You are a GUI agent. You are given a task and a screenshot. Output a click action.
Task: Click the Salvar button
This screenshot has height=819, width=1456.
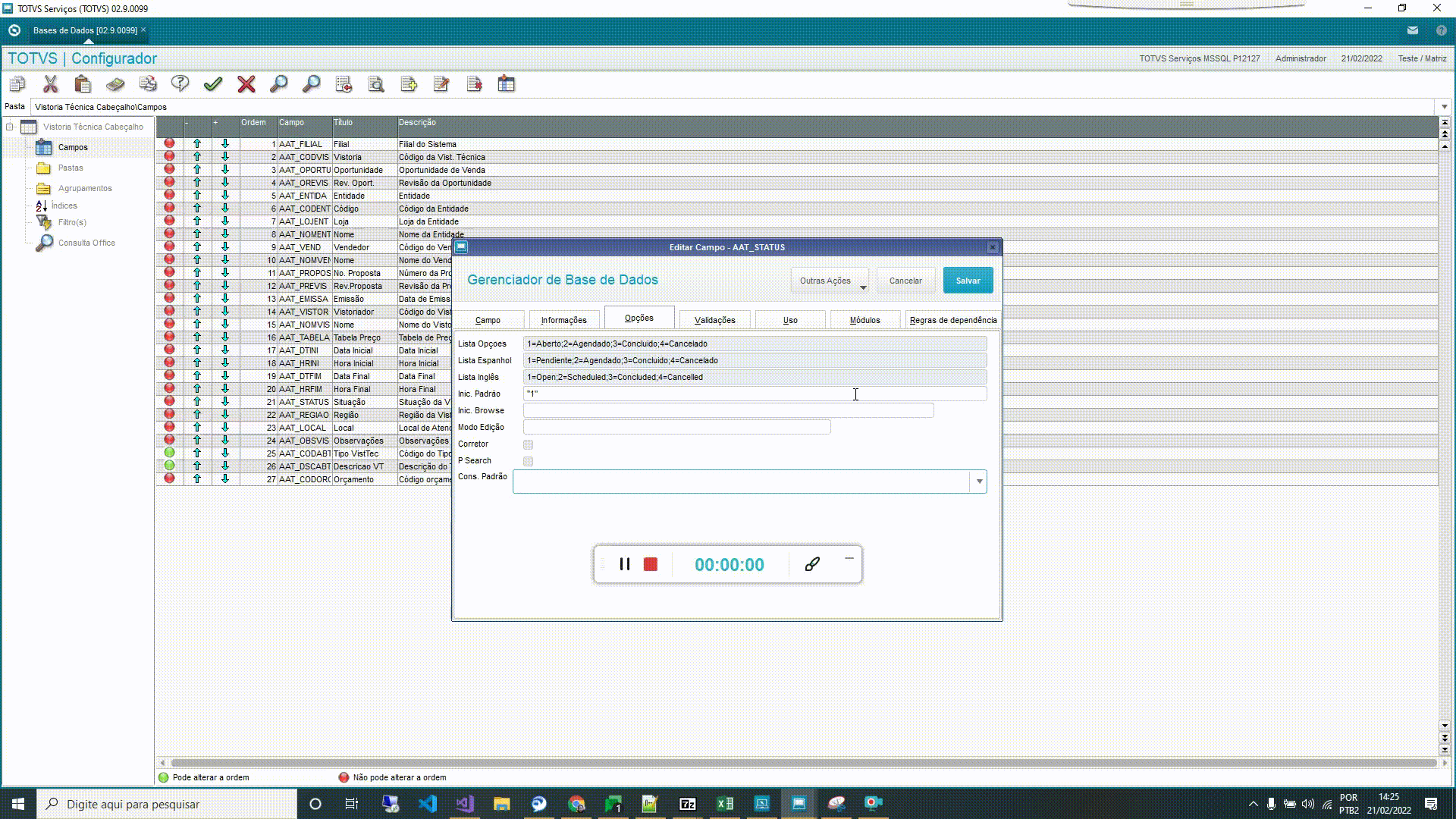(x=968, y=281)
